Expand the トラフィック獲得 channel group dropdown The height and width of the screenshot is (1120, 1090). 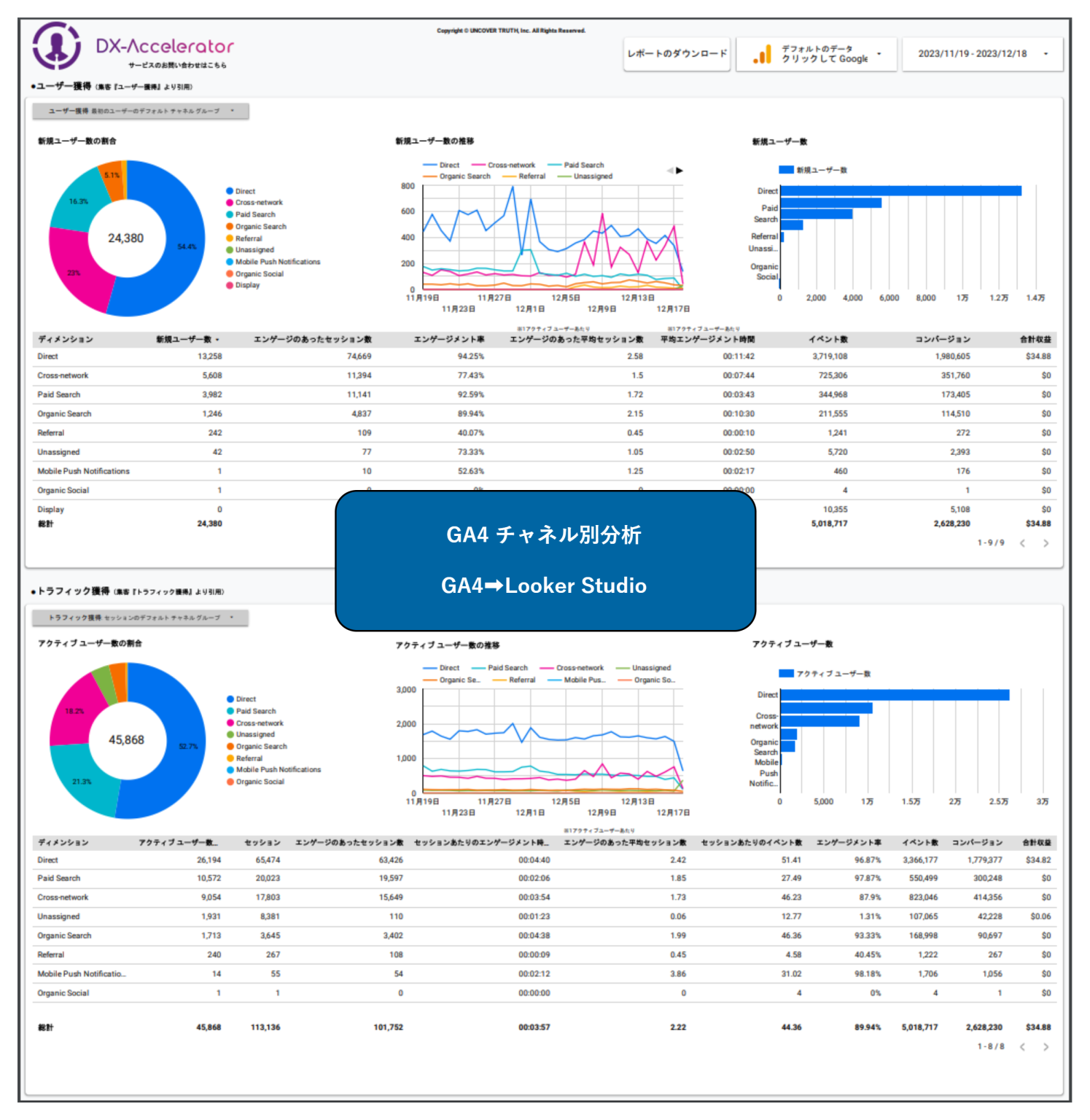(141, 618)
